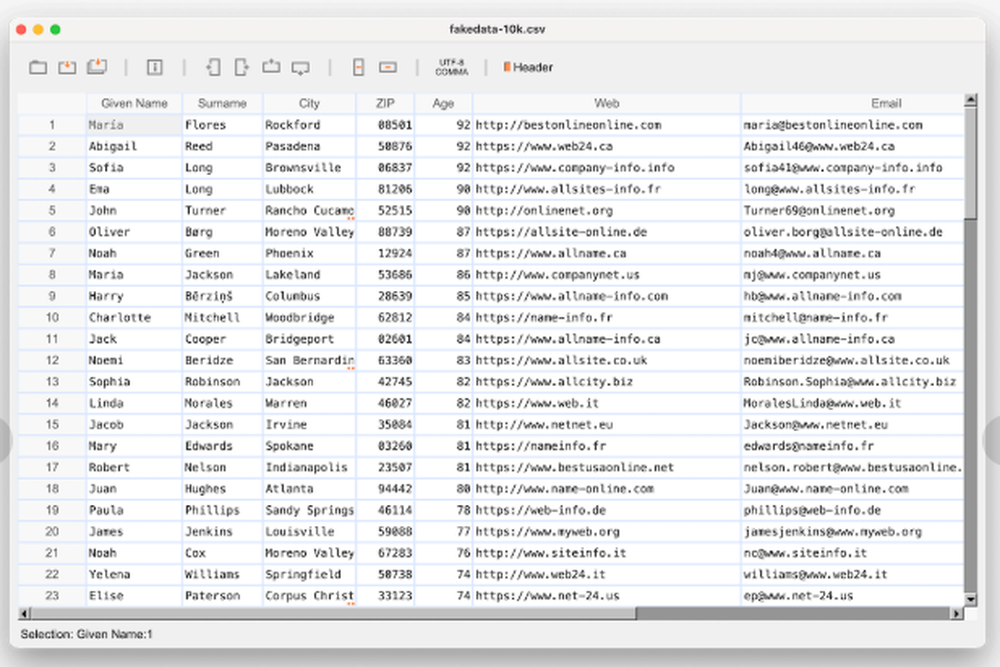The image size is (1000, 667).
Task: Click the Age column header
Action: pos(443,103)
